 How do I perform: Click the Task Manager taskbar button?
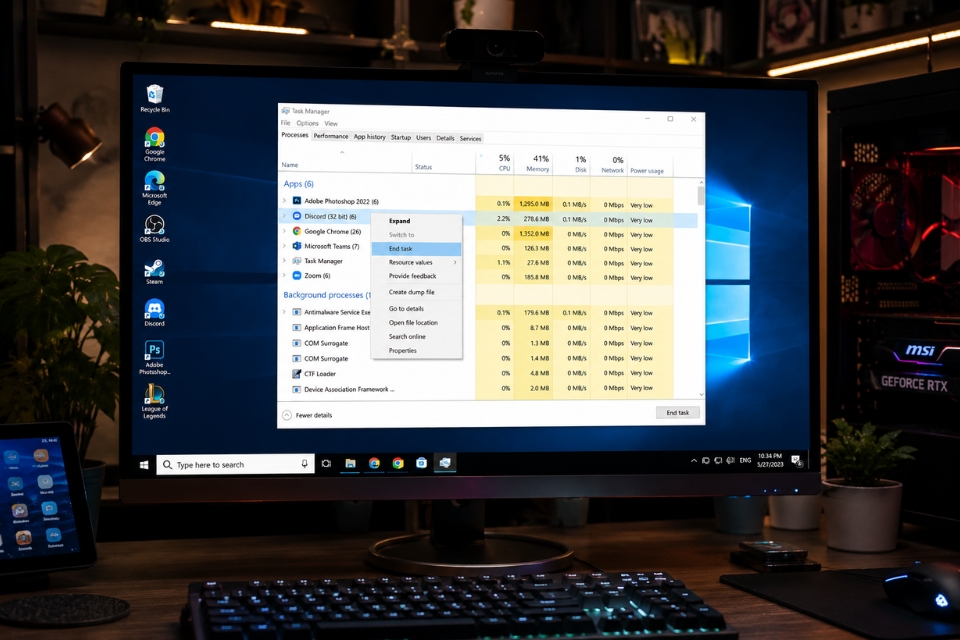445,463
